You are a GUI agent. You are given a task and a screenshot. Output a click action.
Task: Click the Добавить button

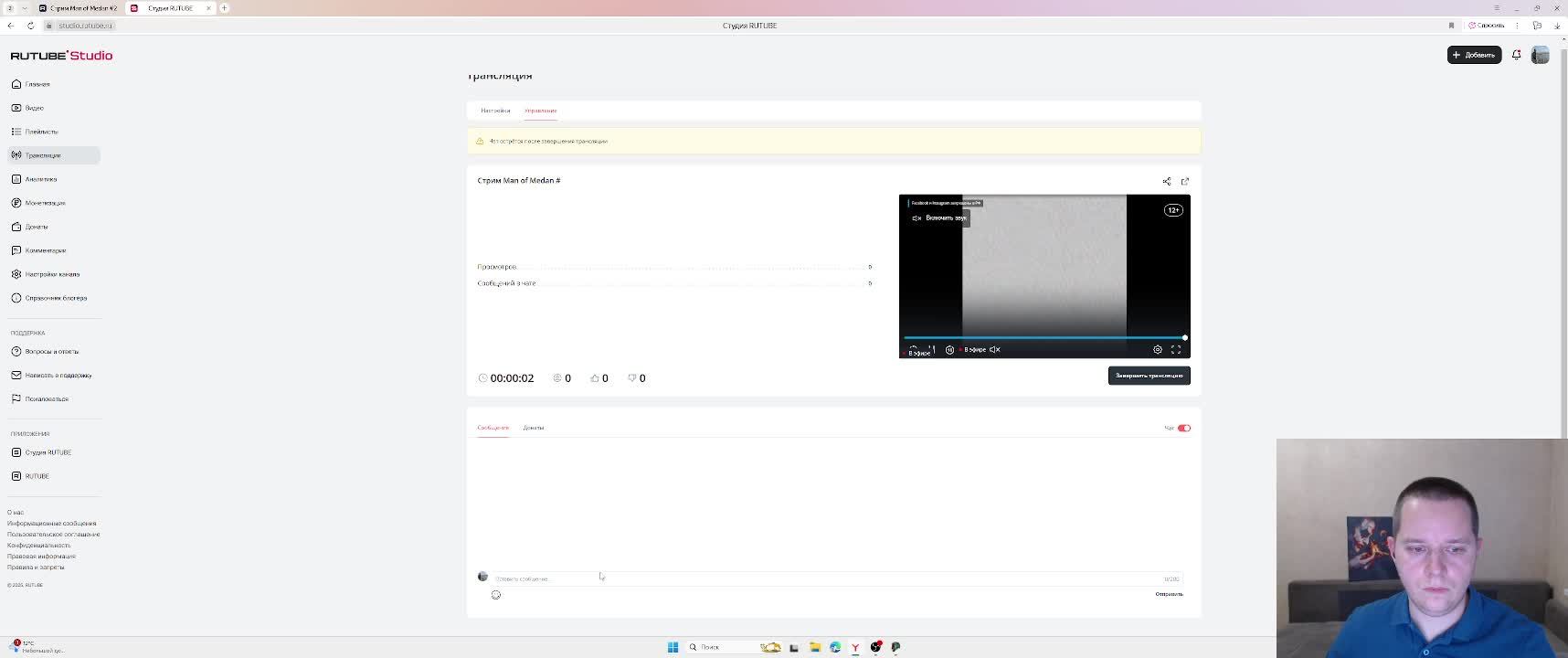click(1474, 55)
